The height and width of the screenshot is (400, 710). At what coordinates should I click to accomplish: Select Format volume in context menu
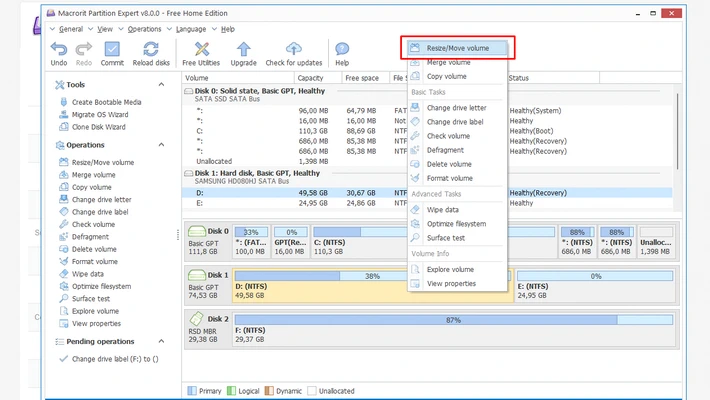coord(457,178)
